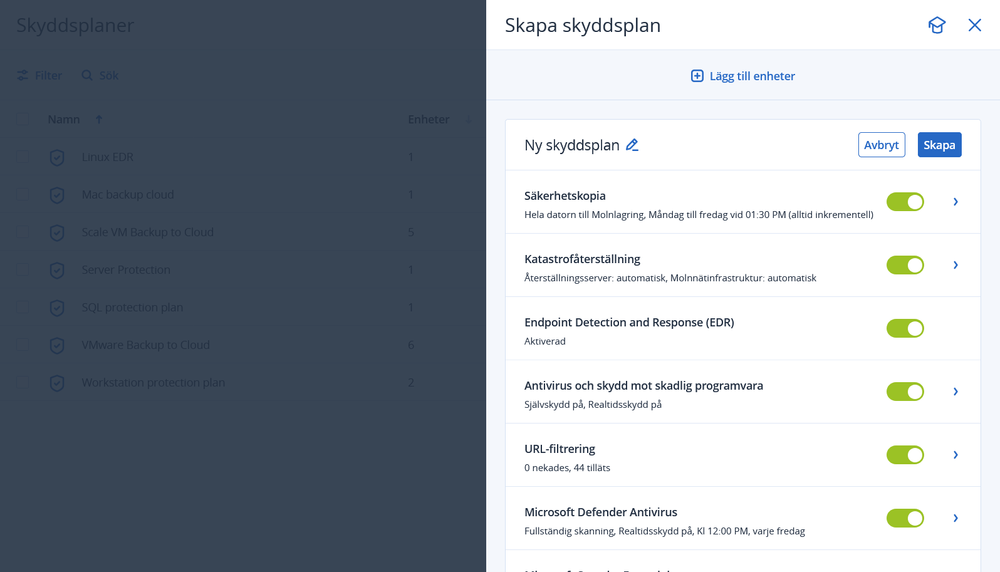1000x572 pixels.
Task: Open the VMware Backup to Cloud plan
Action: [x=145, y=345]
